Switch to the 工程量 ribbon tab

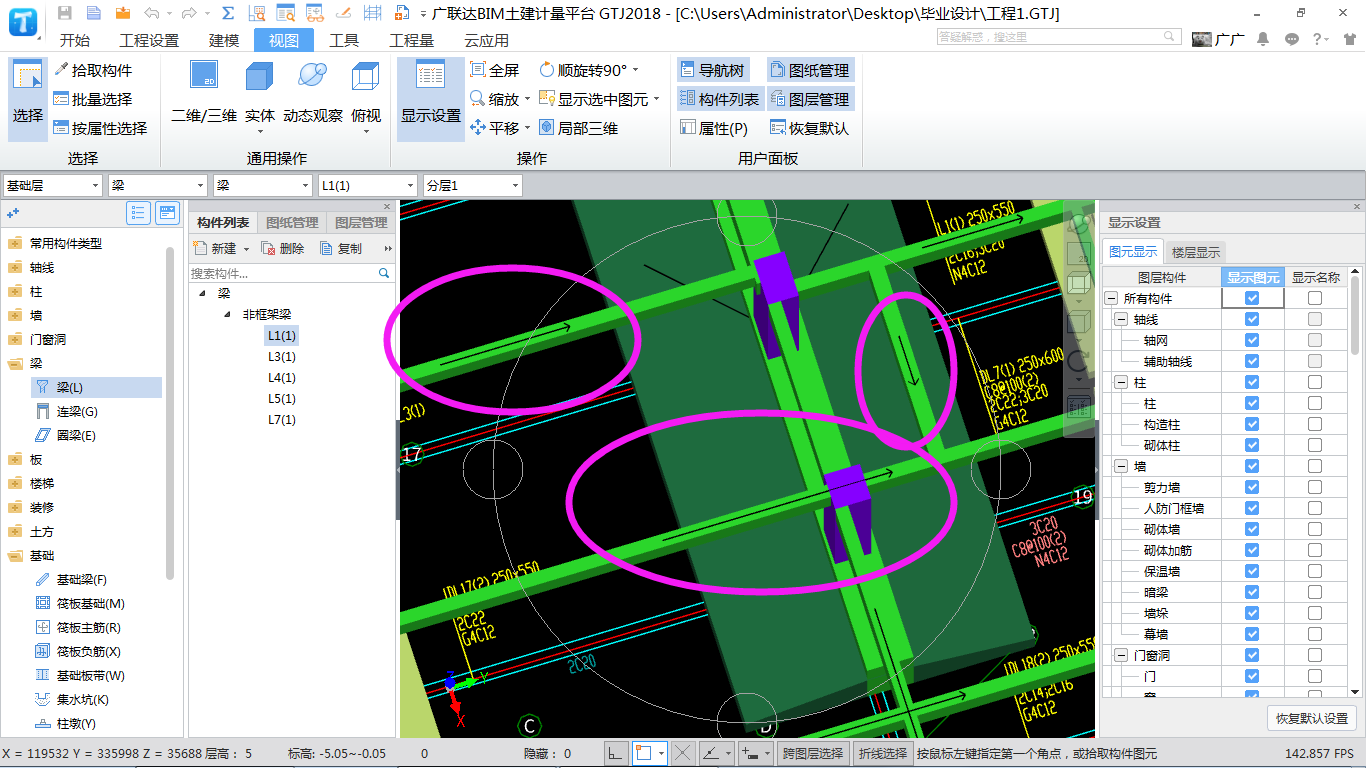(412, 40)
